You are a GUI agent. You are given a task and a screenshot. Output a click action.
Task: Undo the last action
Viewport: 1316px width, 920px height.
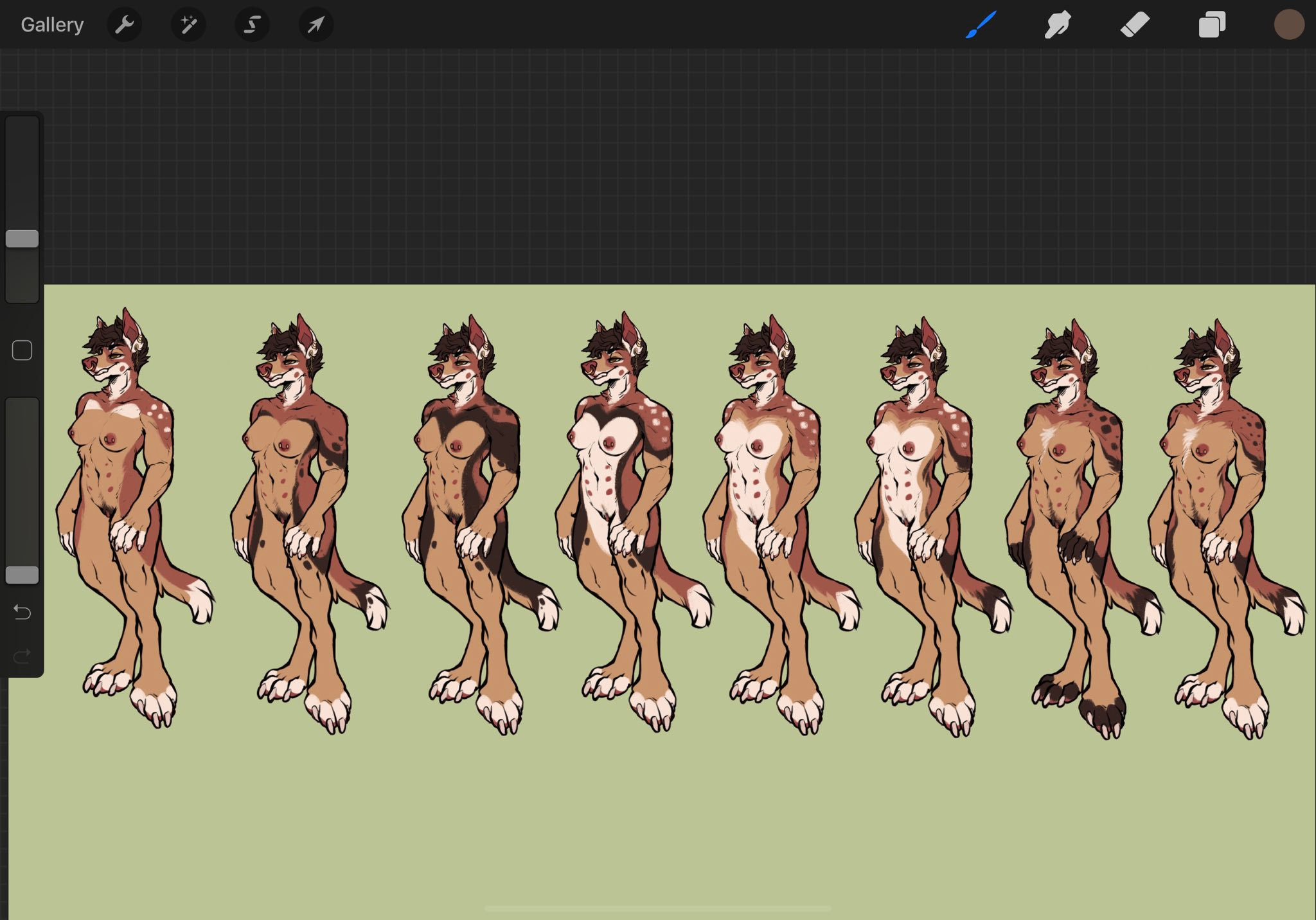point(22,612)
